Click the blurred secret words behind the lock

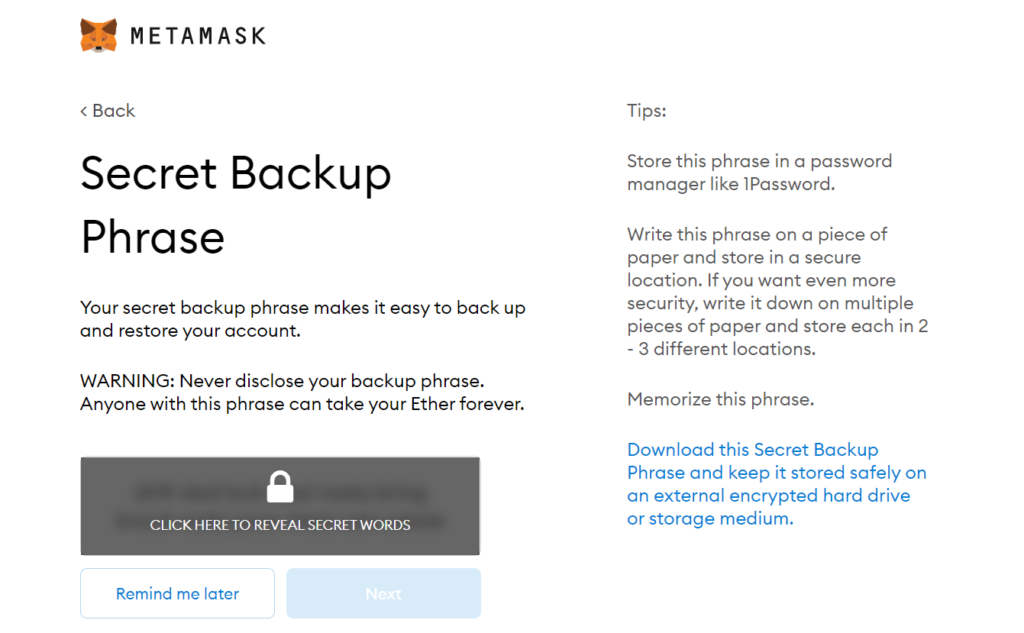click(280, 507)
